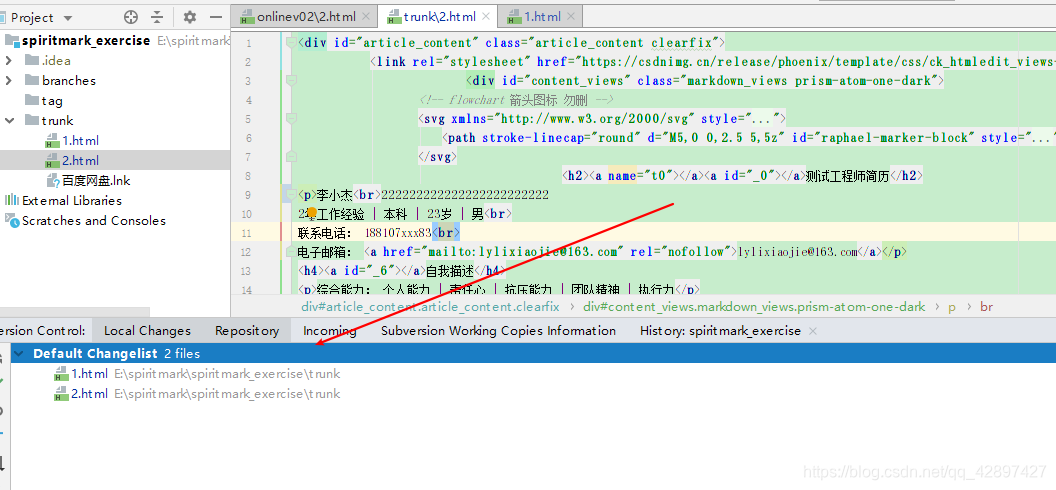Close the onlinev02\2.html tab

tap(366, 17)
